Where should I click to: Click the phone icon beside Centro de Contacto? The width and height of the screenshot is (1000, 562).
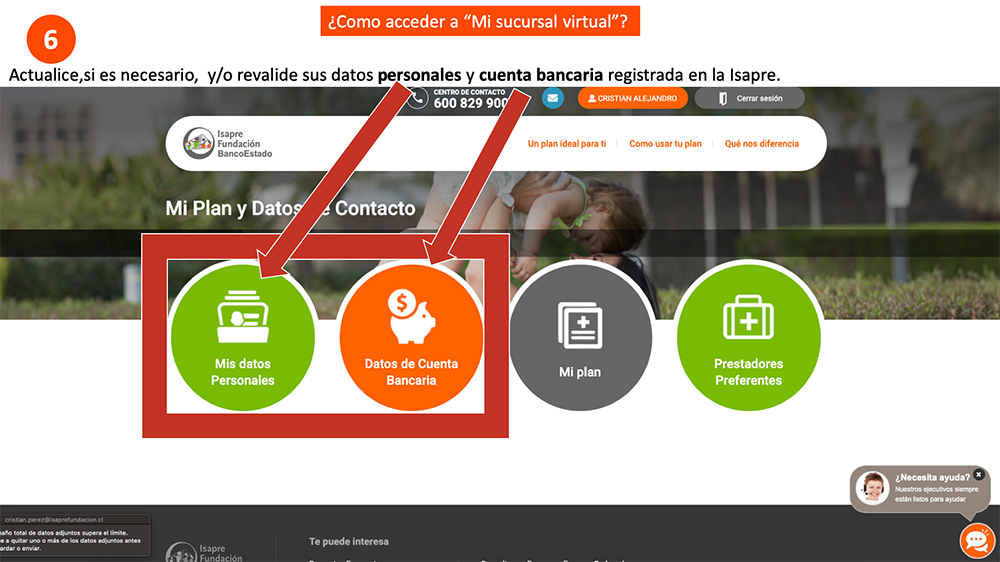(418, 98)
